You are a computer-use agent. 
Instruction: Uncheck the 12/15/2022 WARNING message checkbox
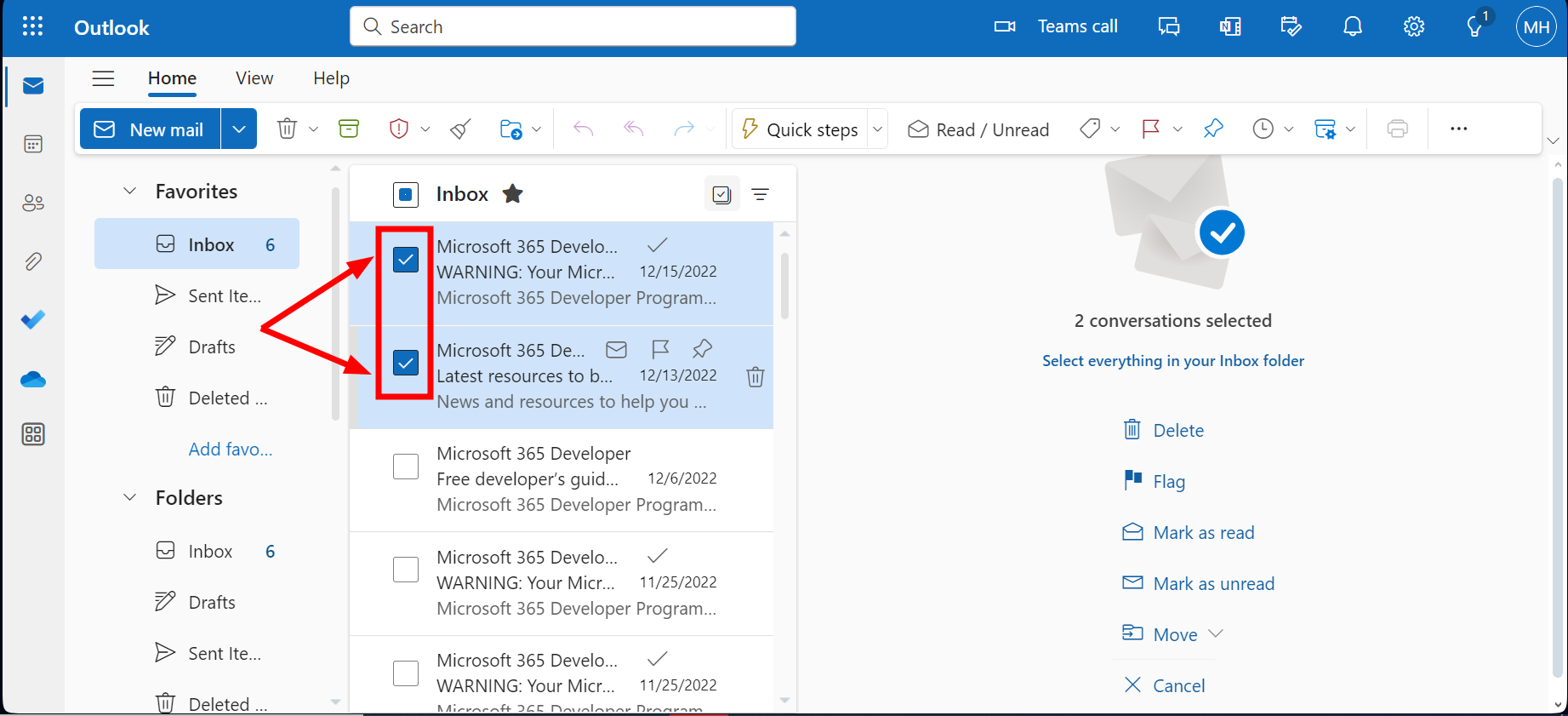[406, 260]
